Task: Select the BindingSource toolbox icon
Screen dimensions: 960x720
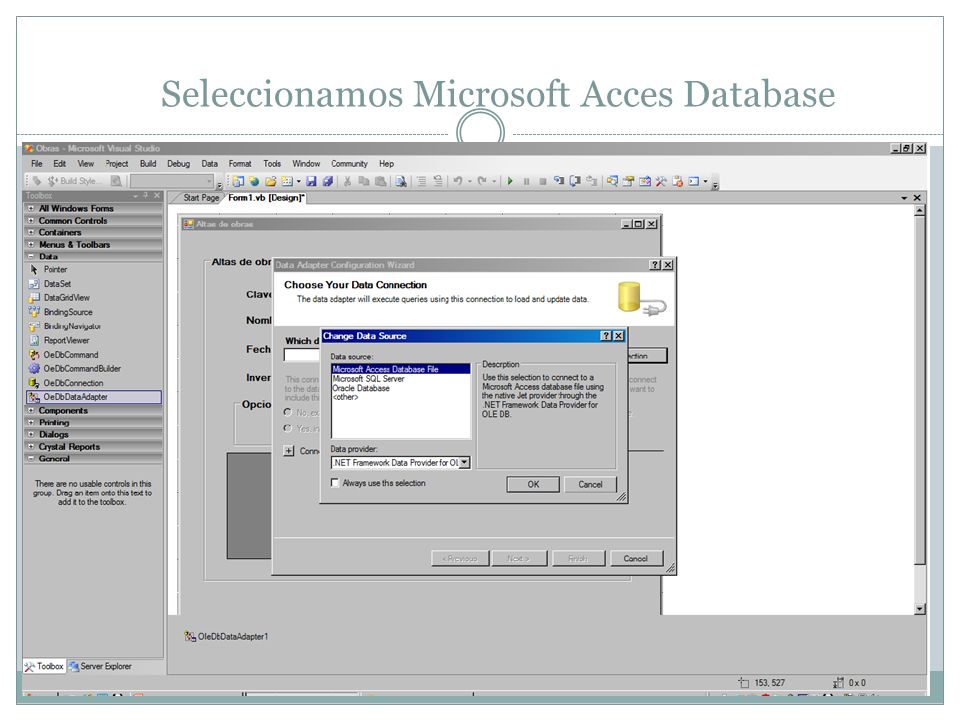Action: [x=34, y=312]
